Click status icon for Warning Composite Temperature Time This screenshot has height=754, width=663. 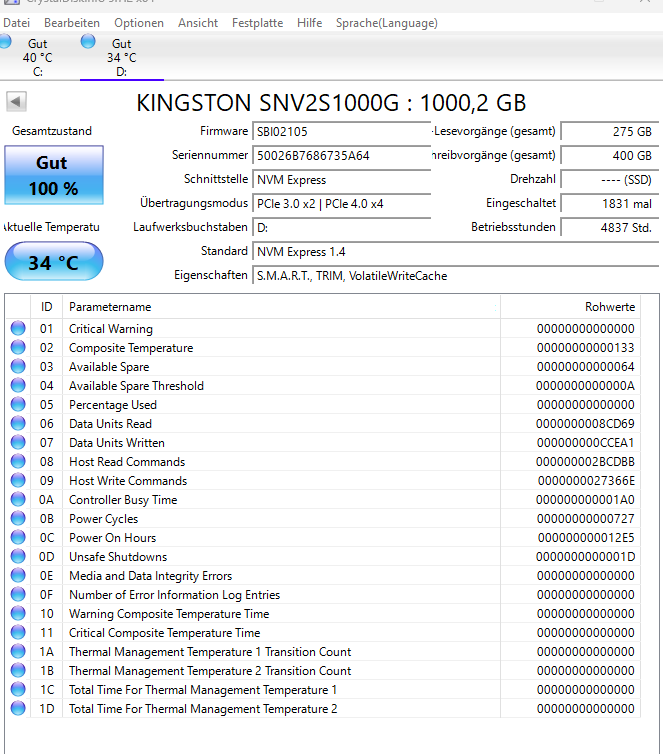(18, 613)
